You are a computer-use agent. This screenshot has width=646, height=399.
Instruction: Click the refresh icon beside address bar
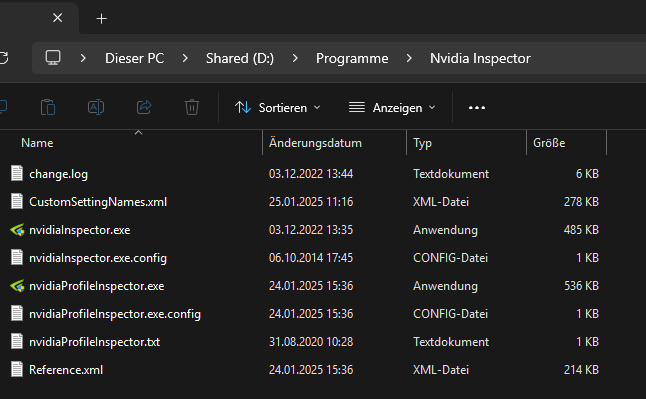click(3, 58)
